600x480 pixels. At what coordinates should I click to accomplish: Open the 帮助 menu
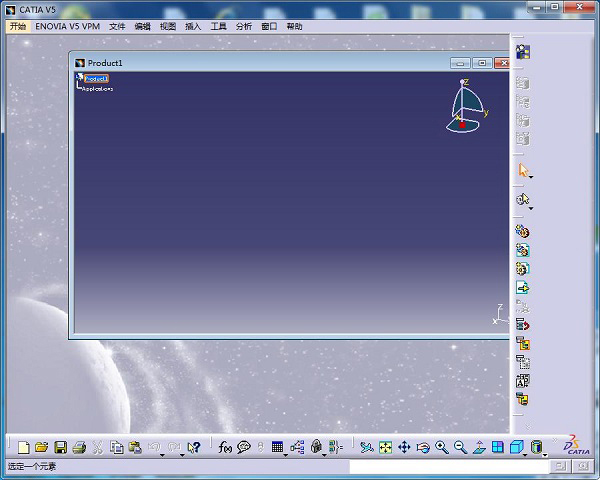click(294, 26)
